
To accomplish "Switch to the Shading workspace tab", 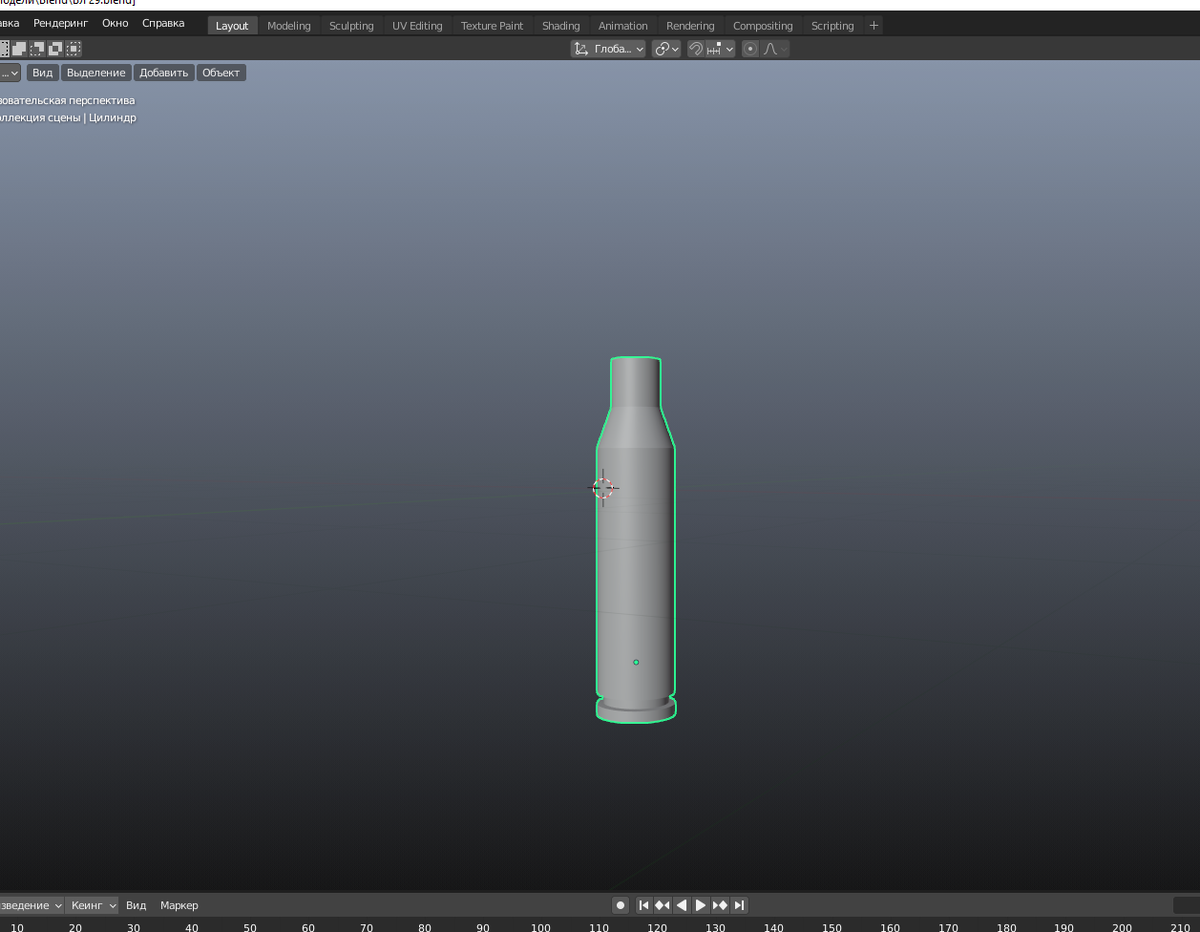I will coord(561,25).
